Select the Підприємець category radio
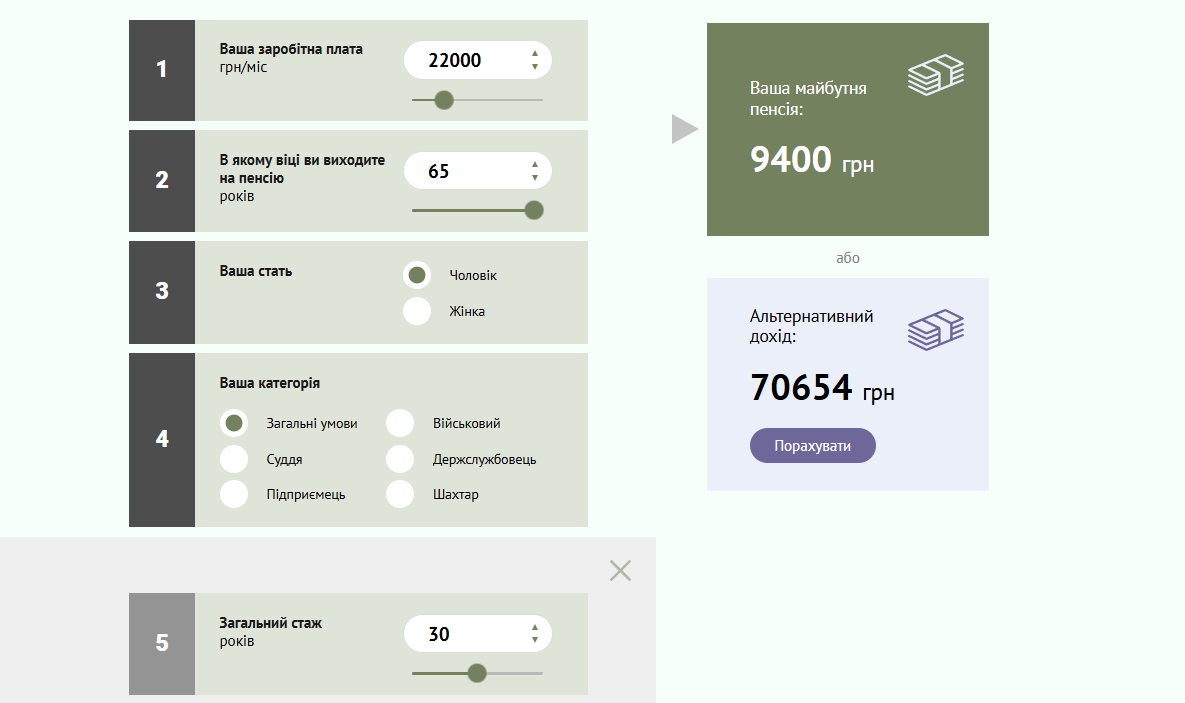Image resolution: width=1185 pixels, height=703 pixels. point(234,494)
